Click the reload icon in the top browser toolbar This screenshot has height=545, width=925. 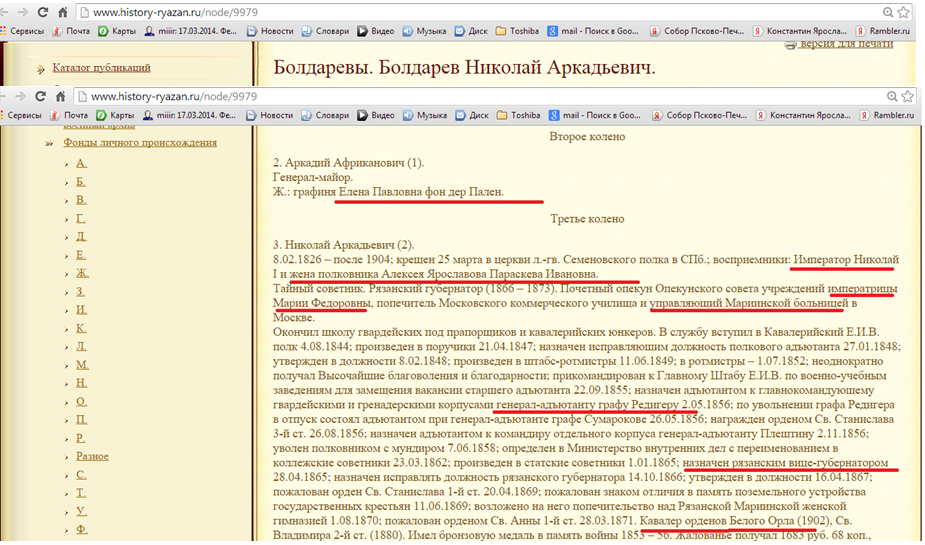42,12
